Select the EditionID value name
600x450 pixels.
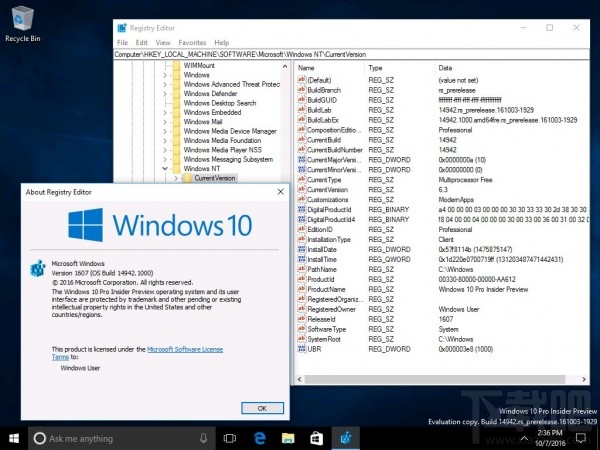320,230
